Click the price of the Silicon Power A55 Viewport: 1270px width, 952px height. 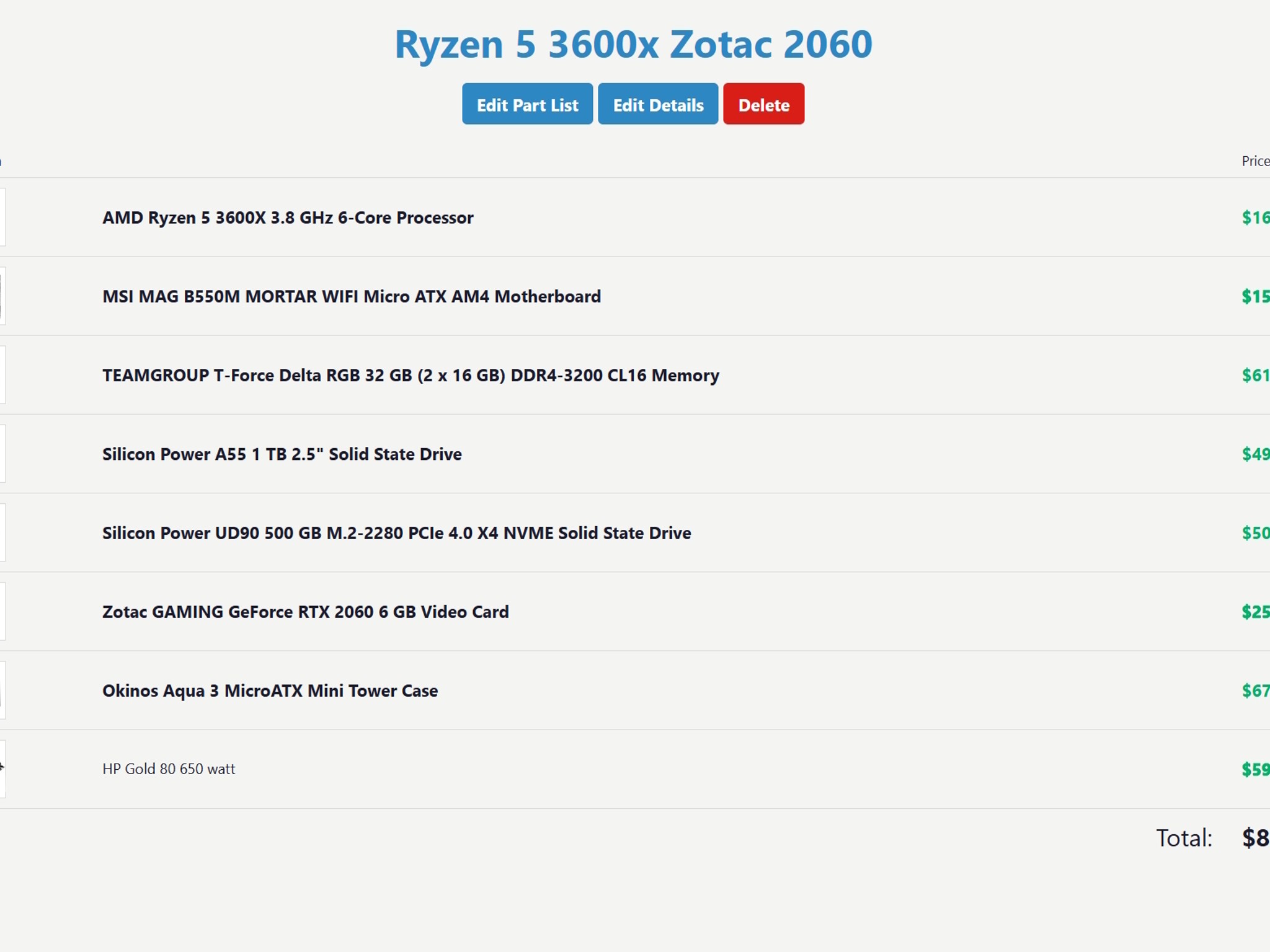pos(1256,454)
